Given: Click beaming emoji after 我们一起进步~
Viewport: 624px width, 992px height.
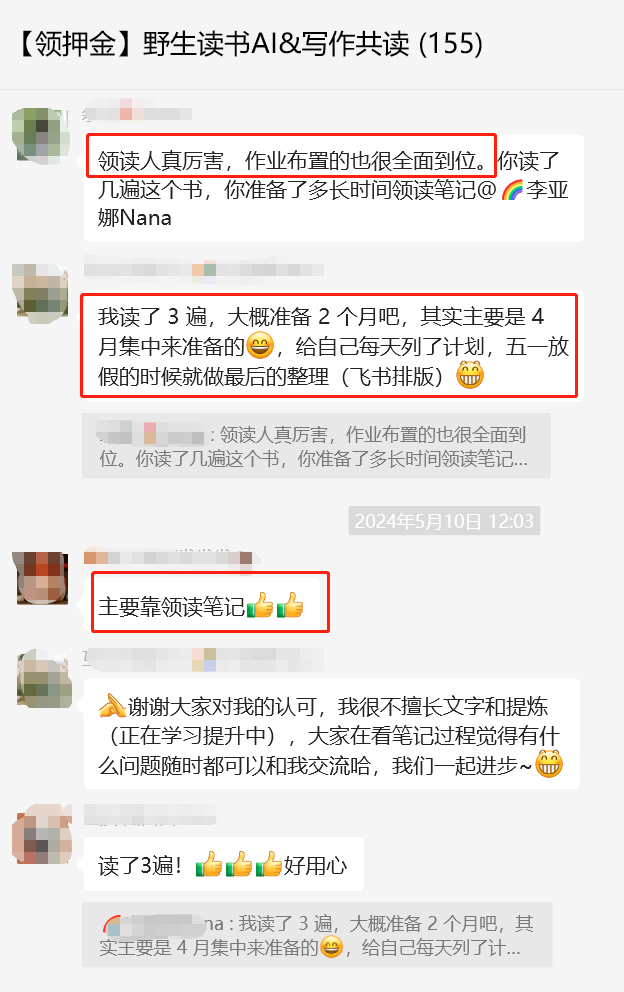Looking at the screenshot, I should [x=549, y=764].
